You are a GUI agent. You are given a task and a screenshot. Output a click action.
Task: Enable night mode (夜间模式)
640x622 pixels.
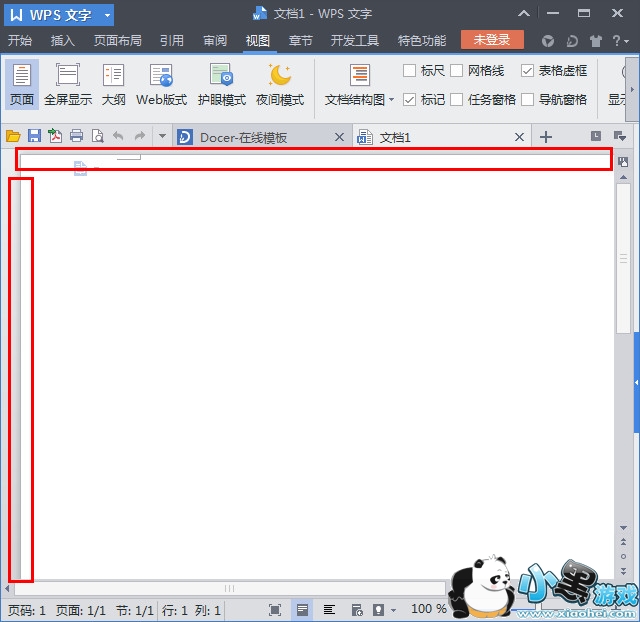click(279, 84)
